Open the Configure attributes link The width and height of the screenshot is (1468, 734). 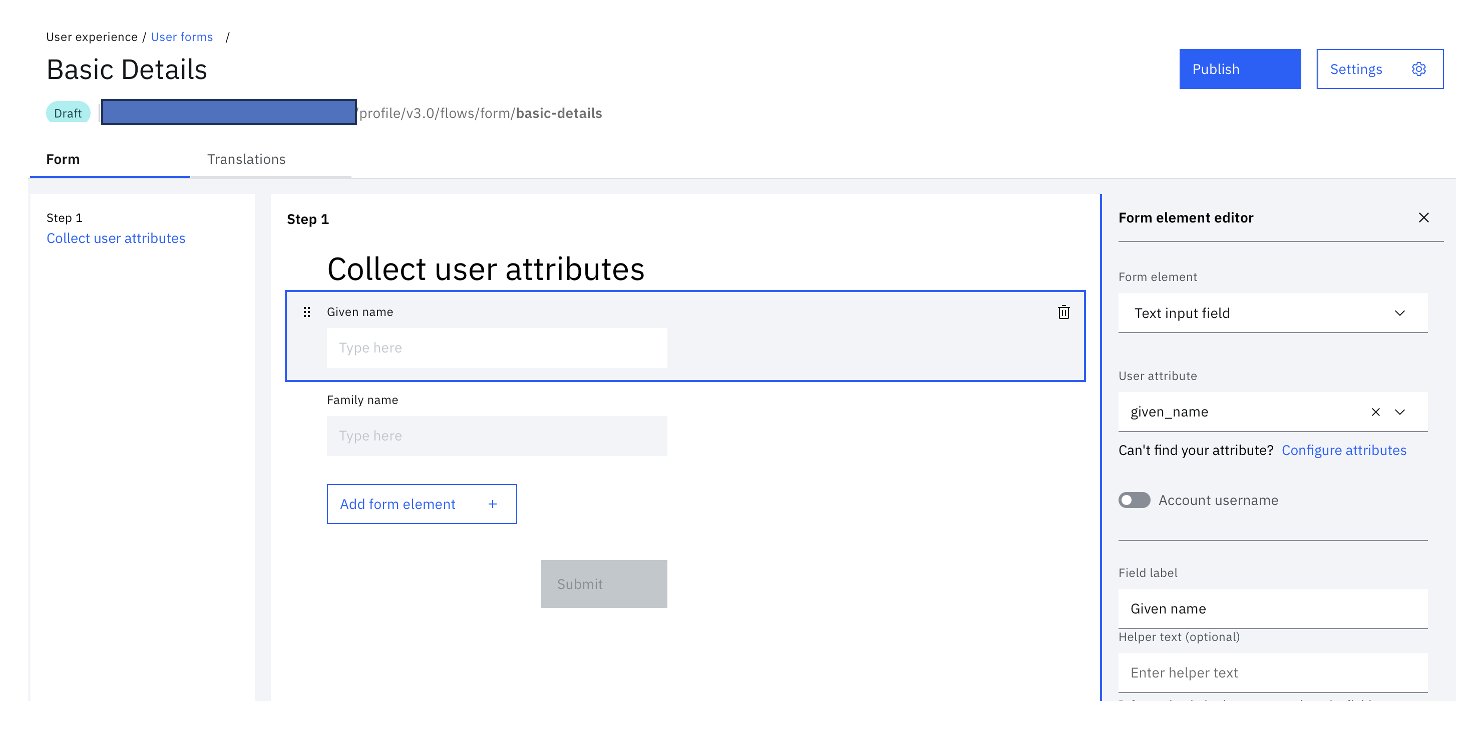1344,450
